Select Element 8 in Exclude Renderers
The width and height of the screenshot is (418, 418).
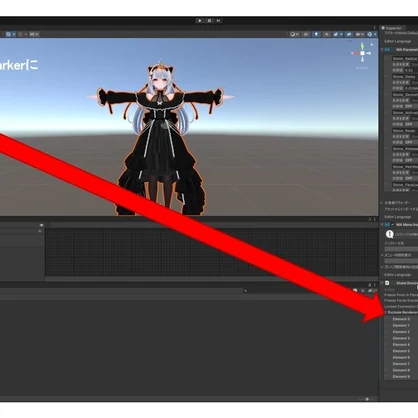point(401,370)
